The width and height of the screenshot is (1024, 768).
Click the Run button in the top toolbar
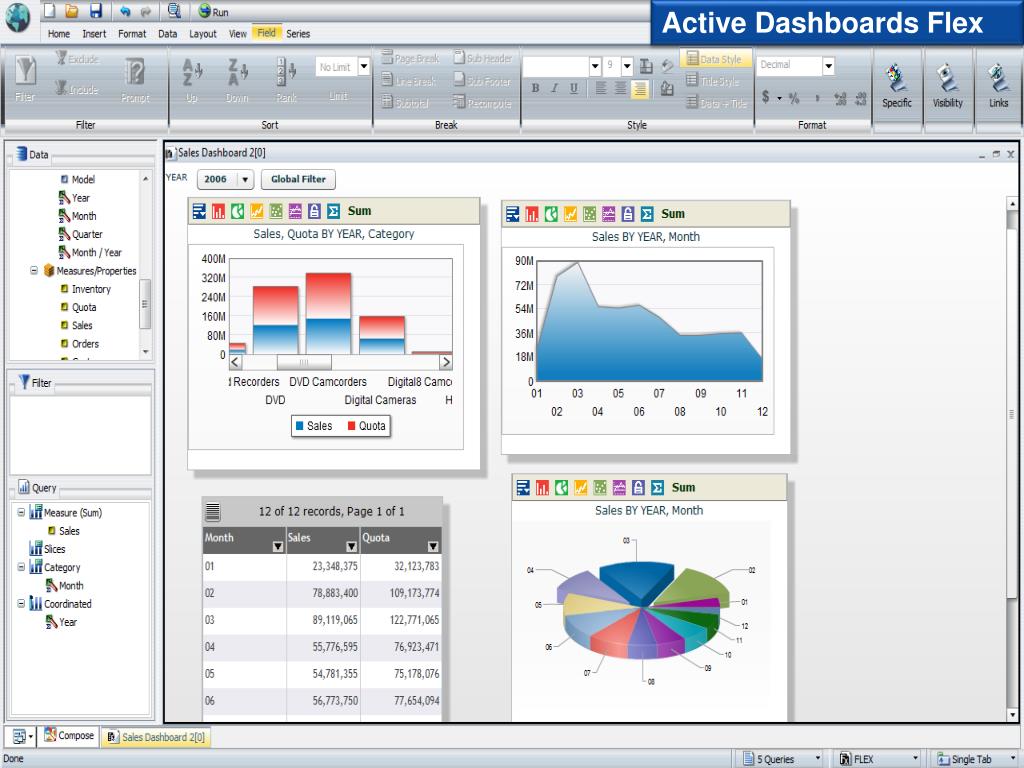[x=213, y=11]
